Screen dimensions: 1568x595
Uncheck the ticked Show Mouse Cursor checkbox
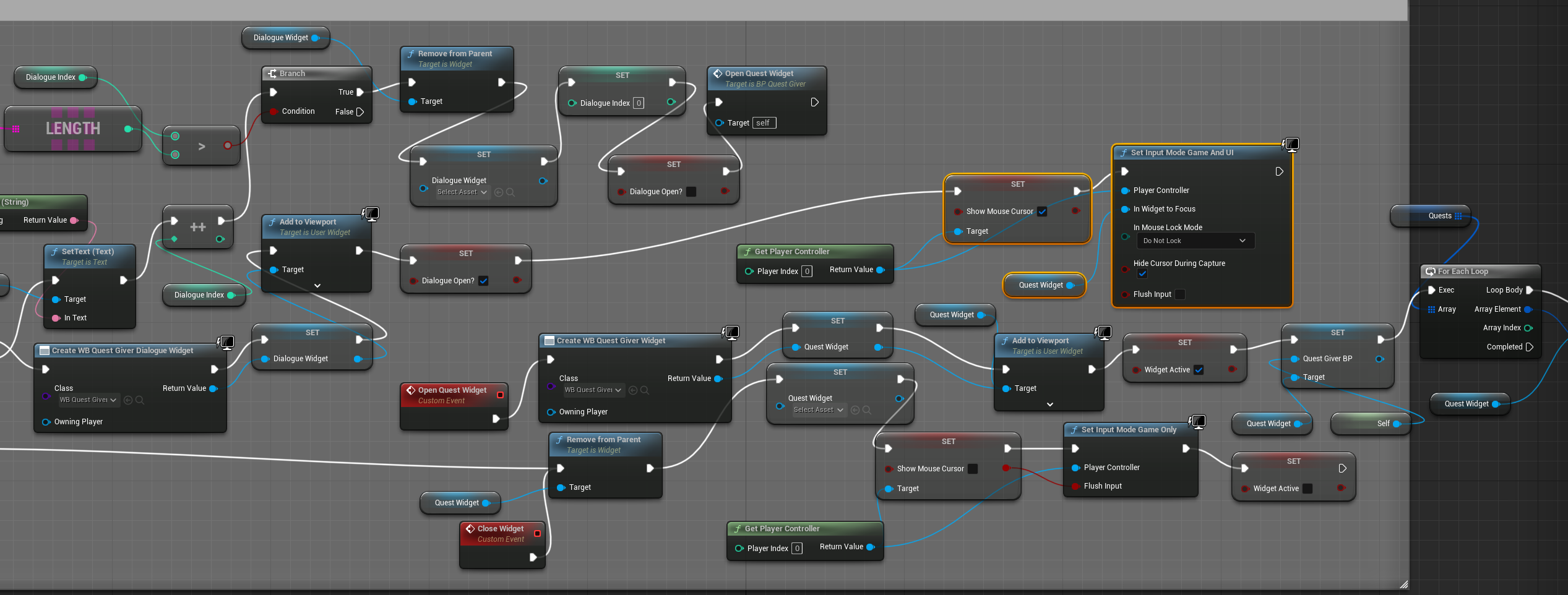[x=1042, y=212]
